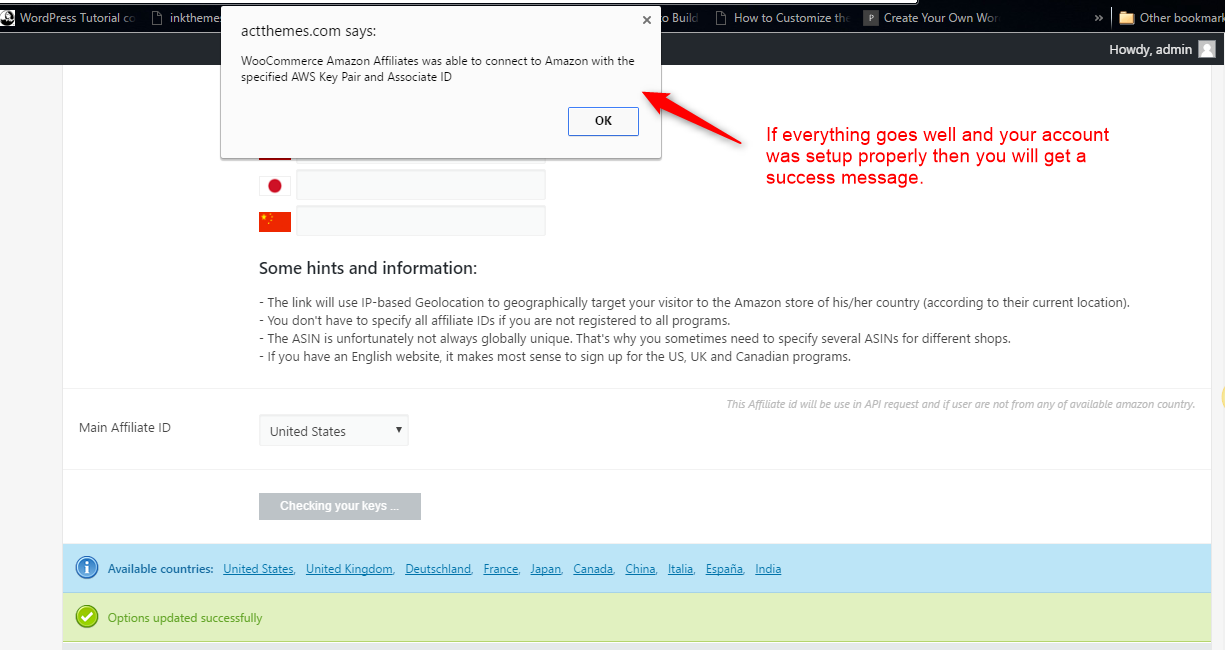Click the Howdy, admin account menu
This screenshot has width=1225, height=650.
point(1162,49)
